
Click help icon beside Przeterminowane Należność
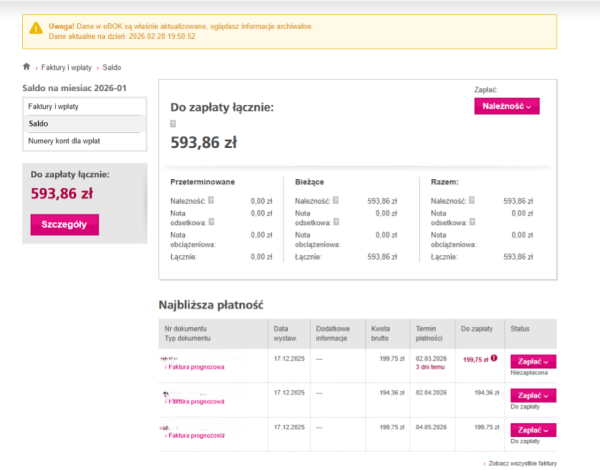[x=213, y=201]
